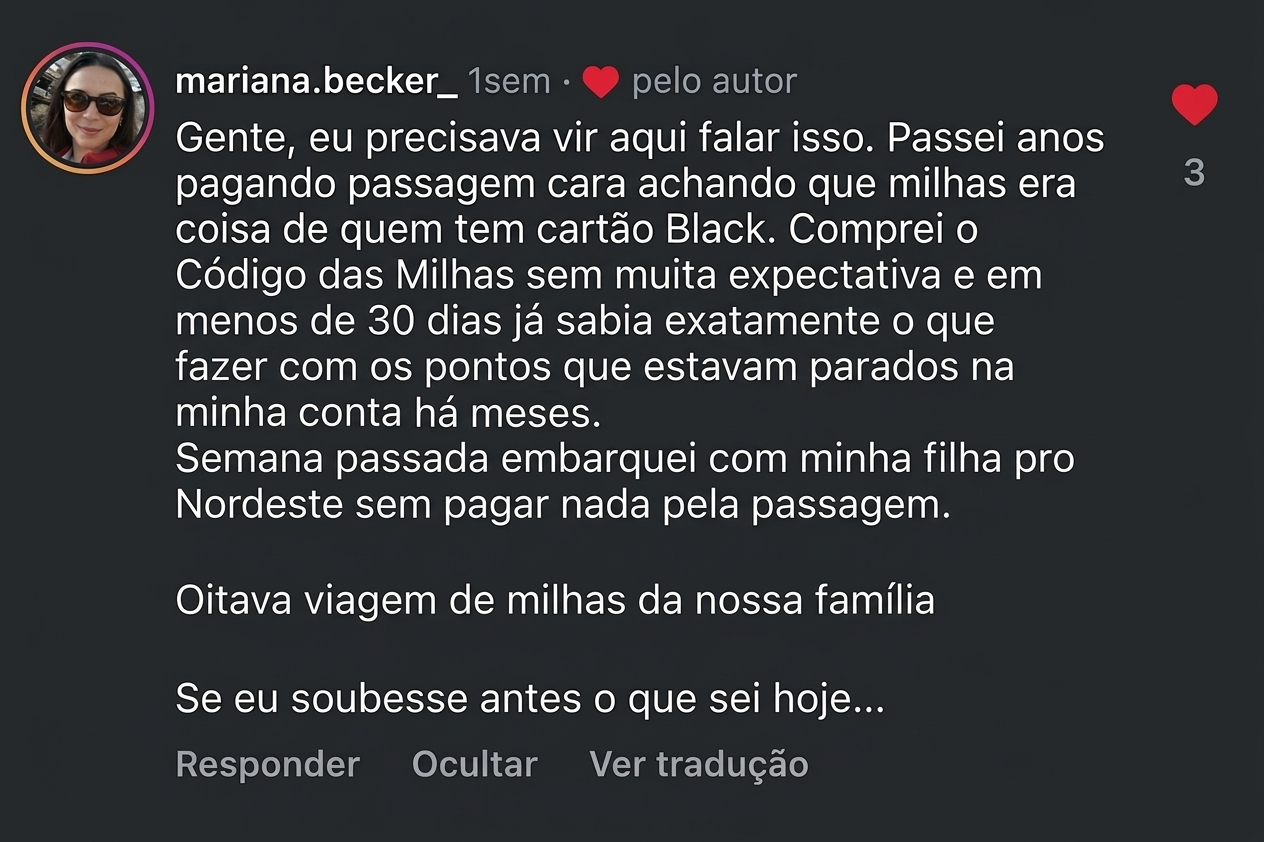Click the last line 'Se eu soubesse antes...'
Screen dimensions: 1264x842
(x=527, y=698)
